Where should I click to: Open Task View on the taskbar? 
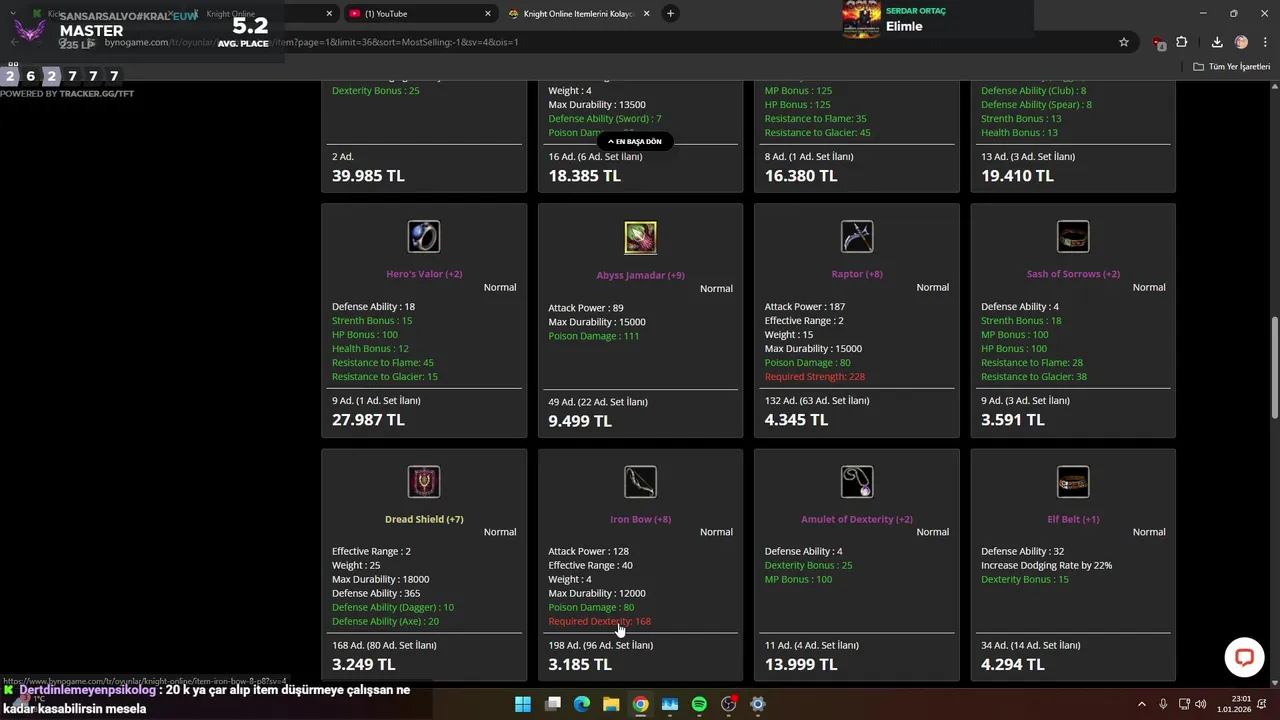coord(553,704)
